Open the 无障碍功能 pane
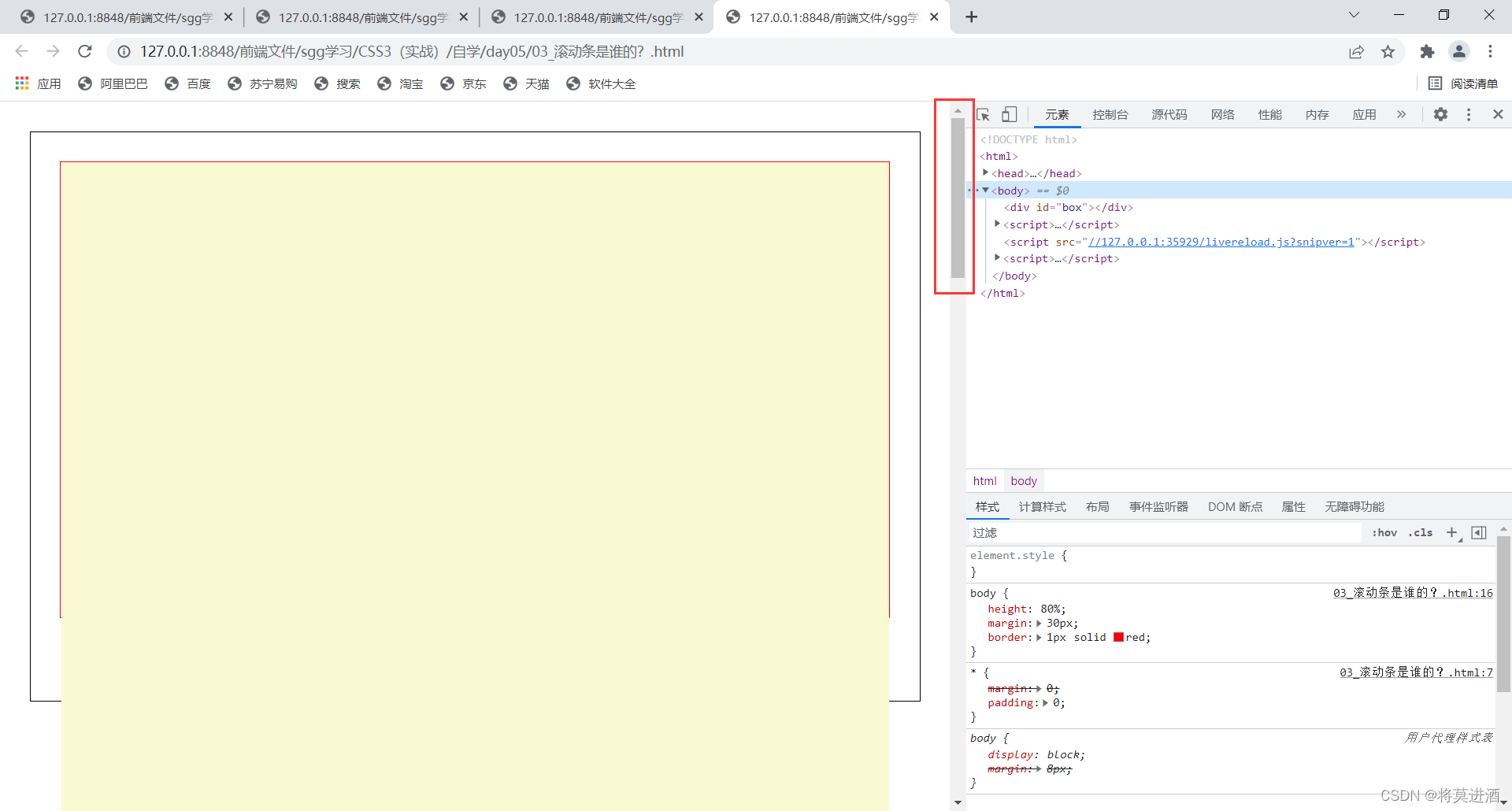1512x811 pixels. pyautogui.click(x=1354, y=507)
